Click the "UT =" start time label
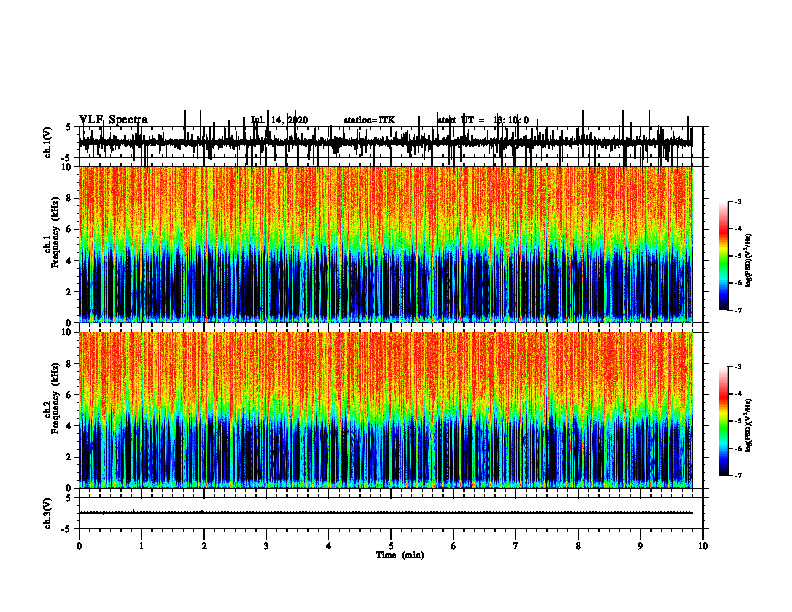The image size is (792, 612). [x=472, y=120]
